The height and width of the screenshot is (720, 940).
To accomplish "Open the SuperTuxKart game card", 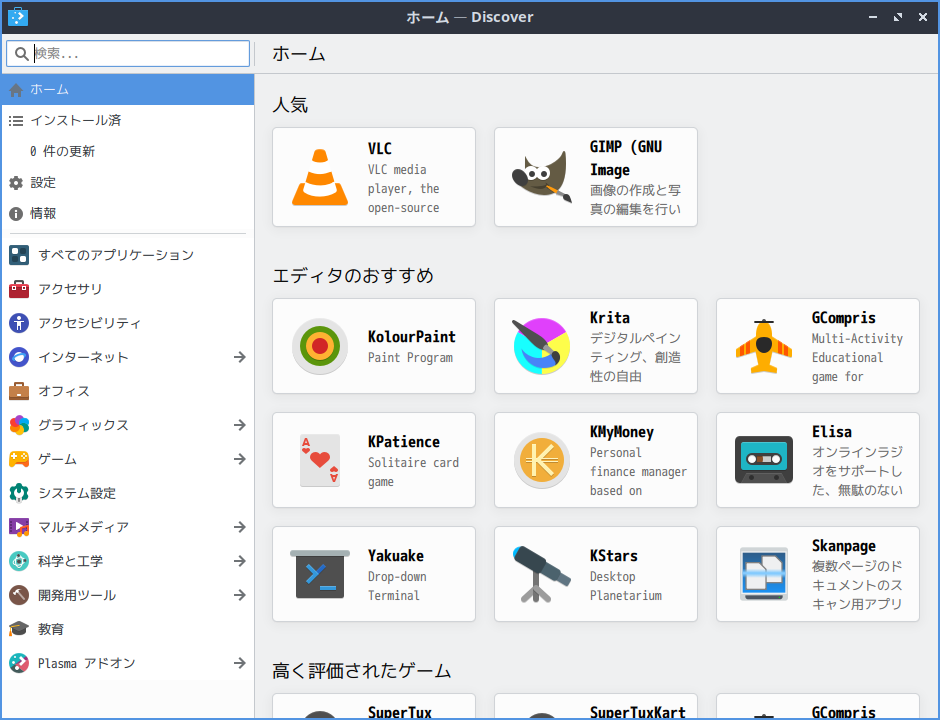I will (x=596, y=707).
